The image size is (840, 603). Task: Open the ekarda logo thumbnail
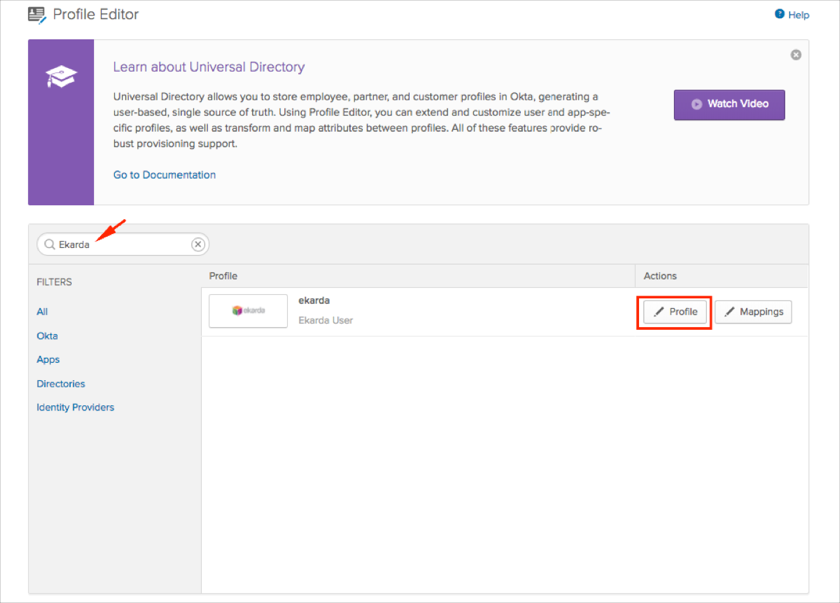click(248, 311)
